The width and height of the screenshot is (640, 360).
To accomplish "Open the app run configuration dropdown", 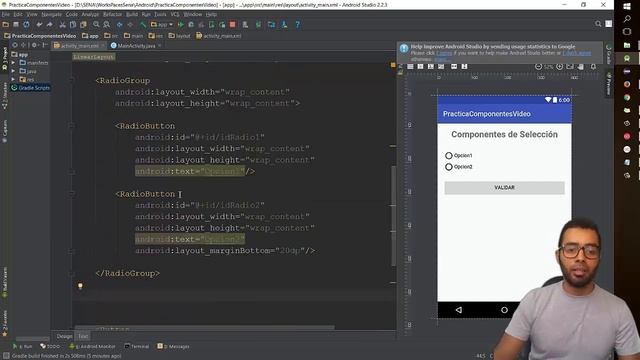I will tap(162, 24).
